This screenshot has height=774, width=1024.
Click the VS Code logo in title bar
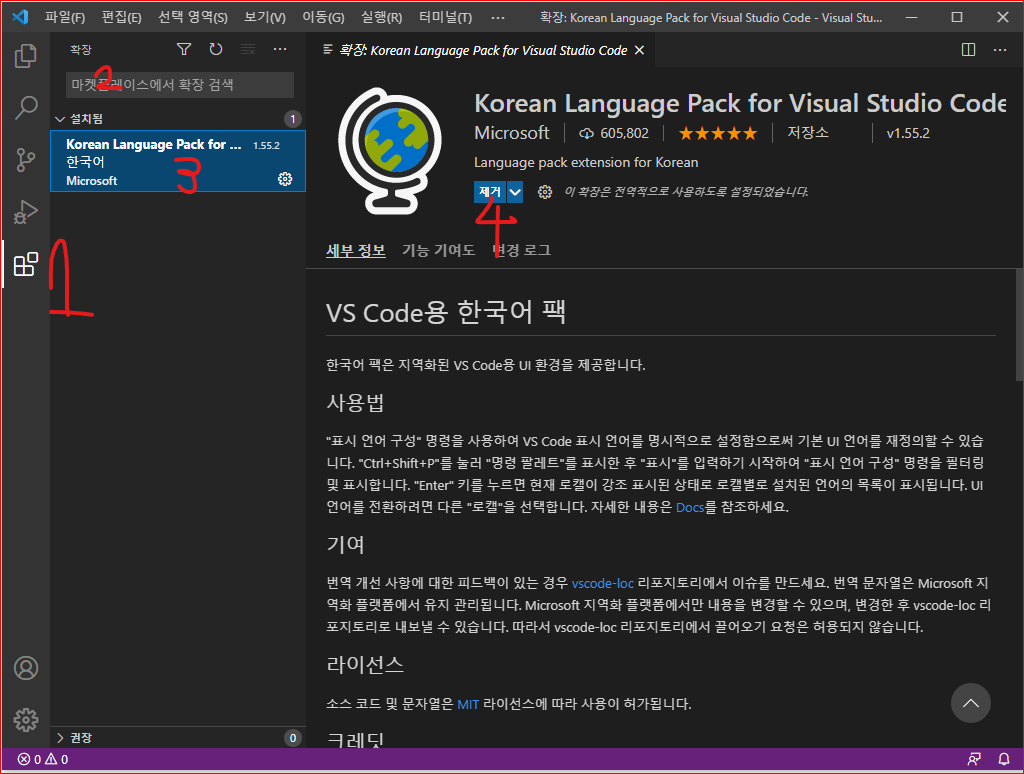pos(20,16)
